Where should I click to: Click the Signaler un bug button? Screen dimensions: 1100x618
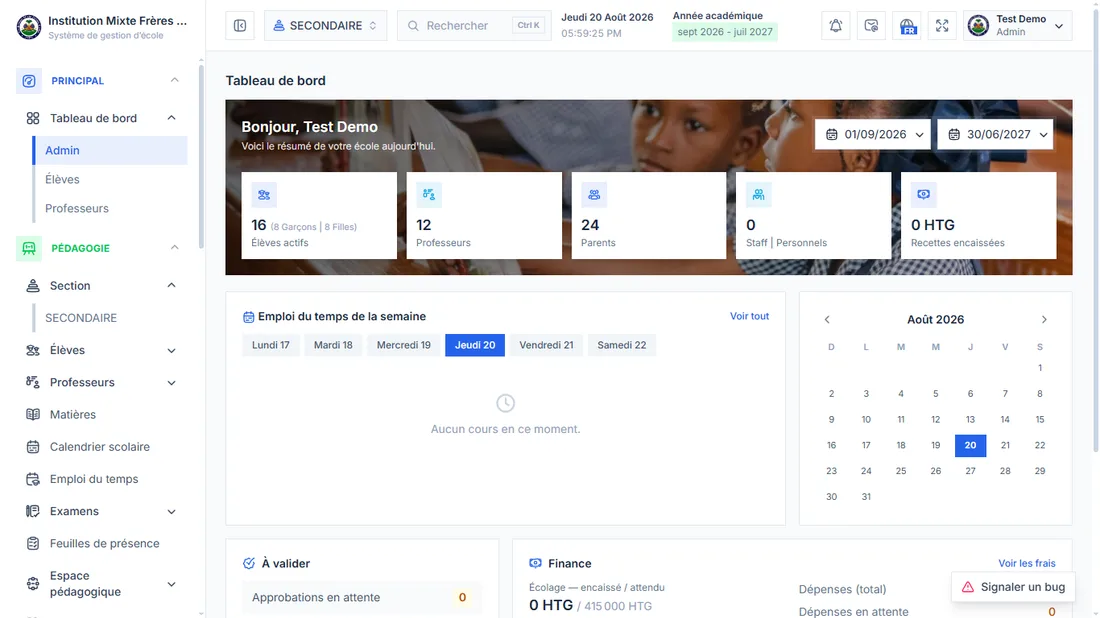click(1013, 587)
